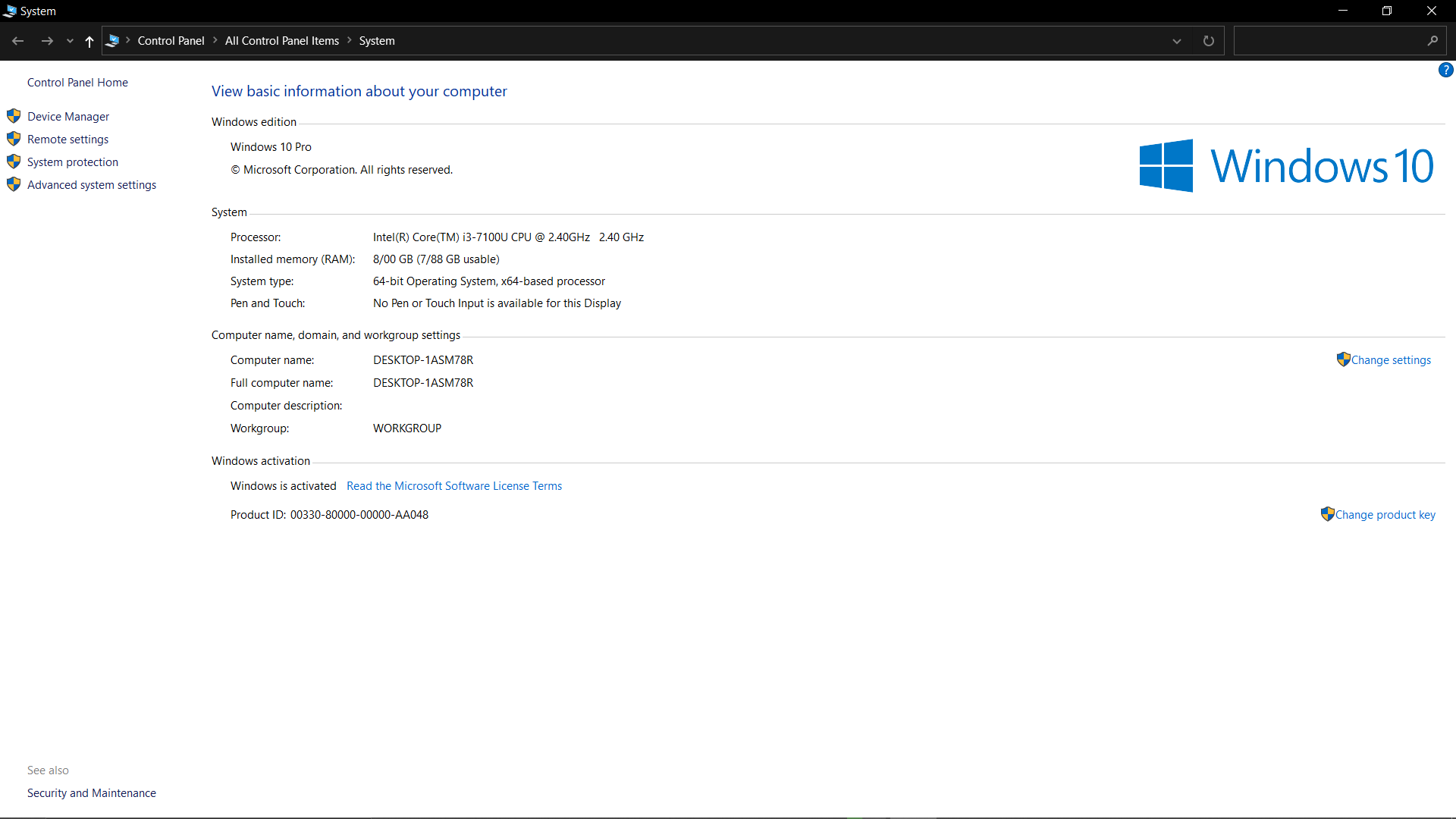1456x819 pixels.
Task: Click Change product key link
Action: click(1385, 515)
